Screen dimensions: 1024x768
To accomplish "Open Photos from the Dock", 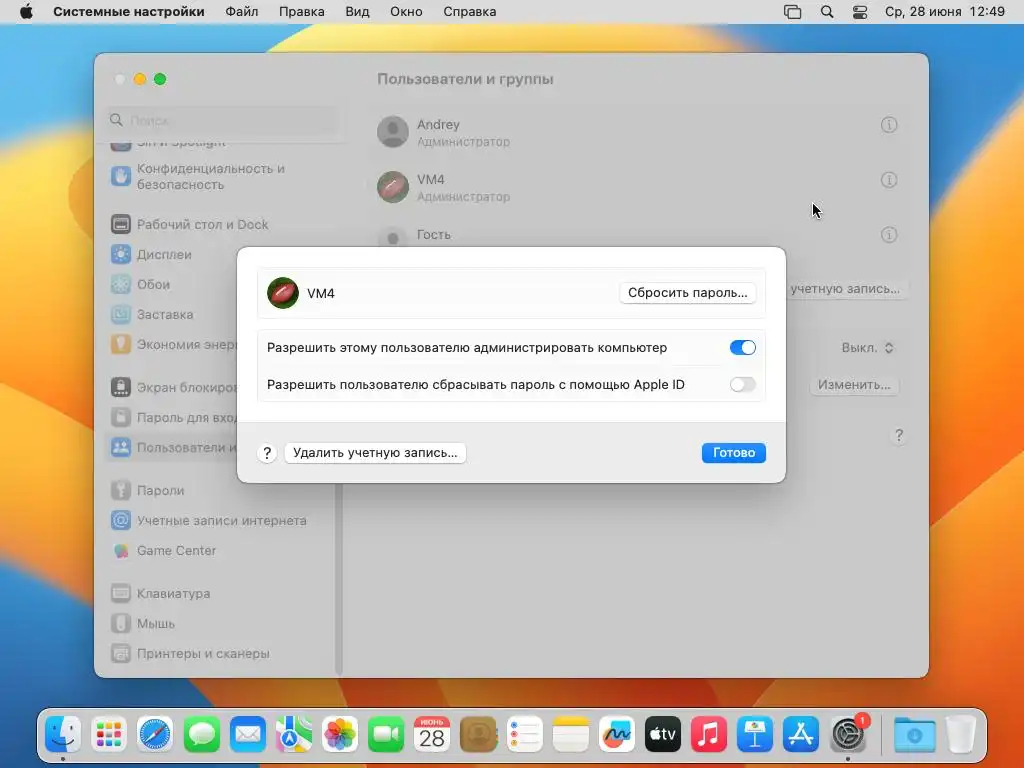I will [x=340, y=734].
